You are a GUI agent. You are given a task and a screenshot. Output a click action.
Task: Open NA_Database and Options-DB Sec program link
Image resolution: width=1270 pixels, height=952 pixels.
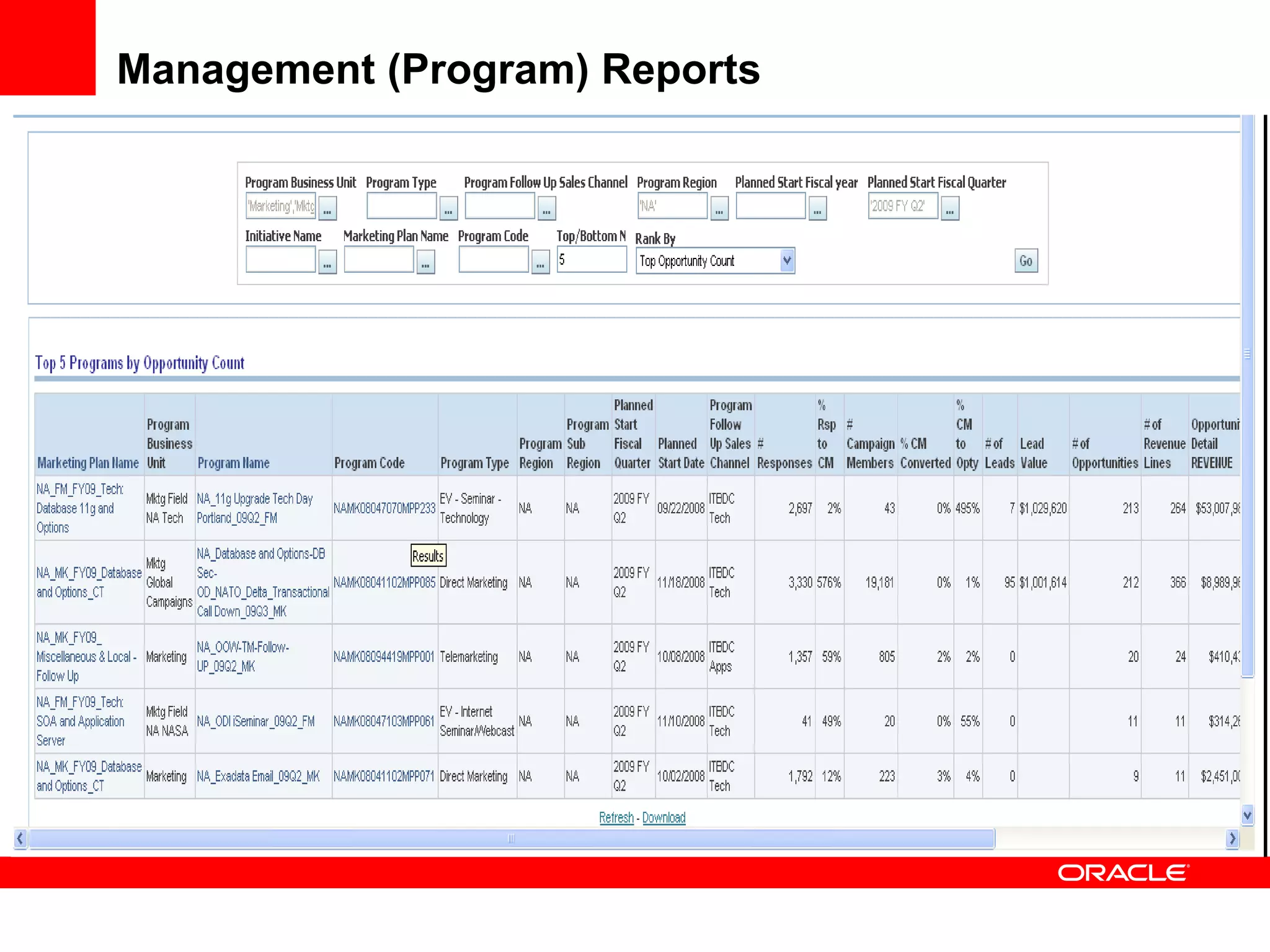pyautogui.click(x=263, y=582)
